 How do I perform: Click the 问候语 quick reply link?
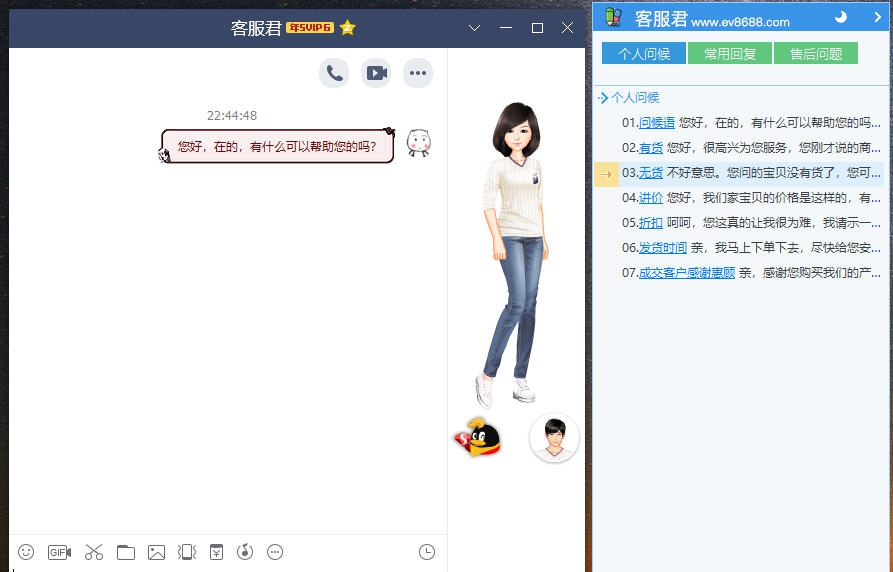(657, 123)
